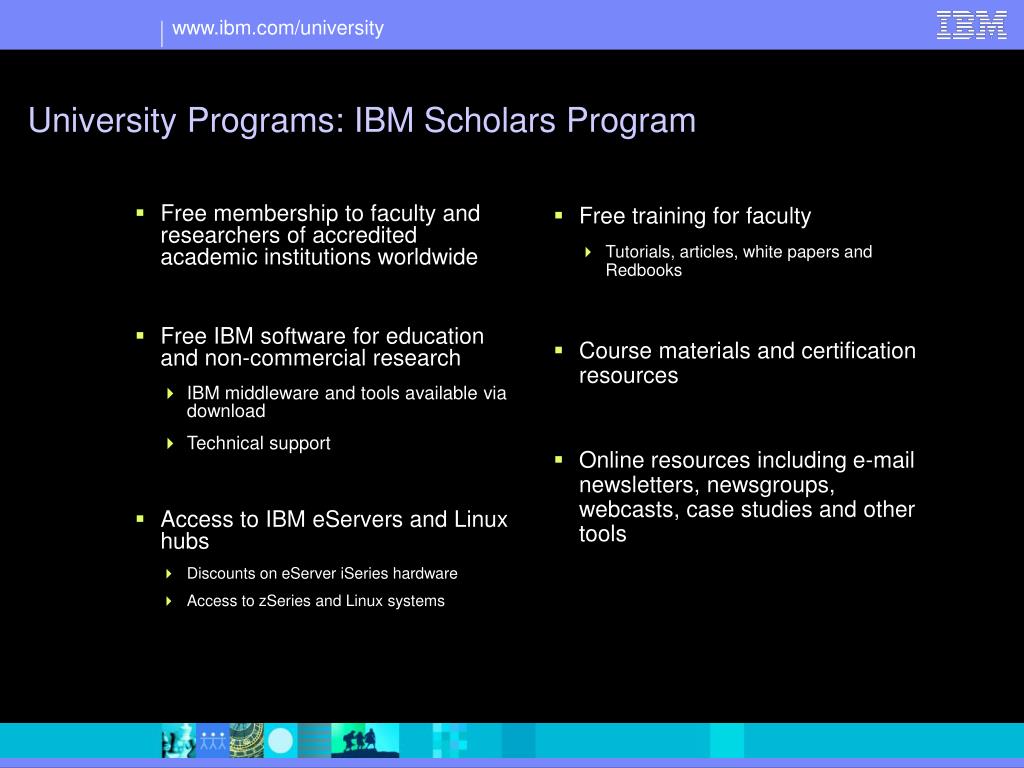Click the arrow marker before 'Tutorials, articles'
This screenshot has height=768, width=1024.
(588, 252)
